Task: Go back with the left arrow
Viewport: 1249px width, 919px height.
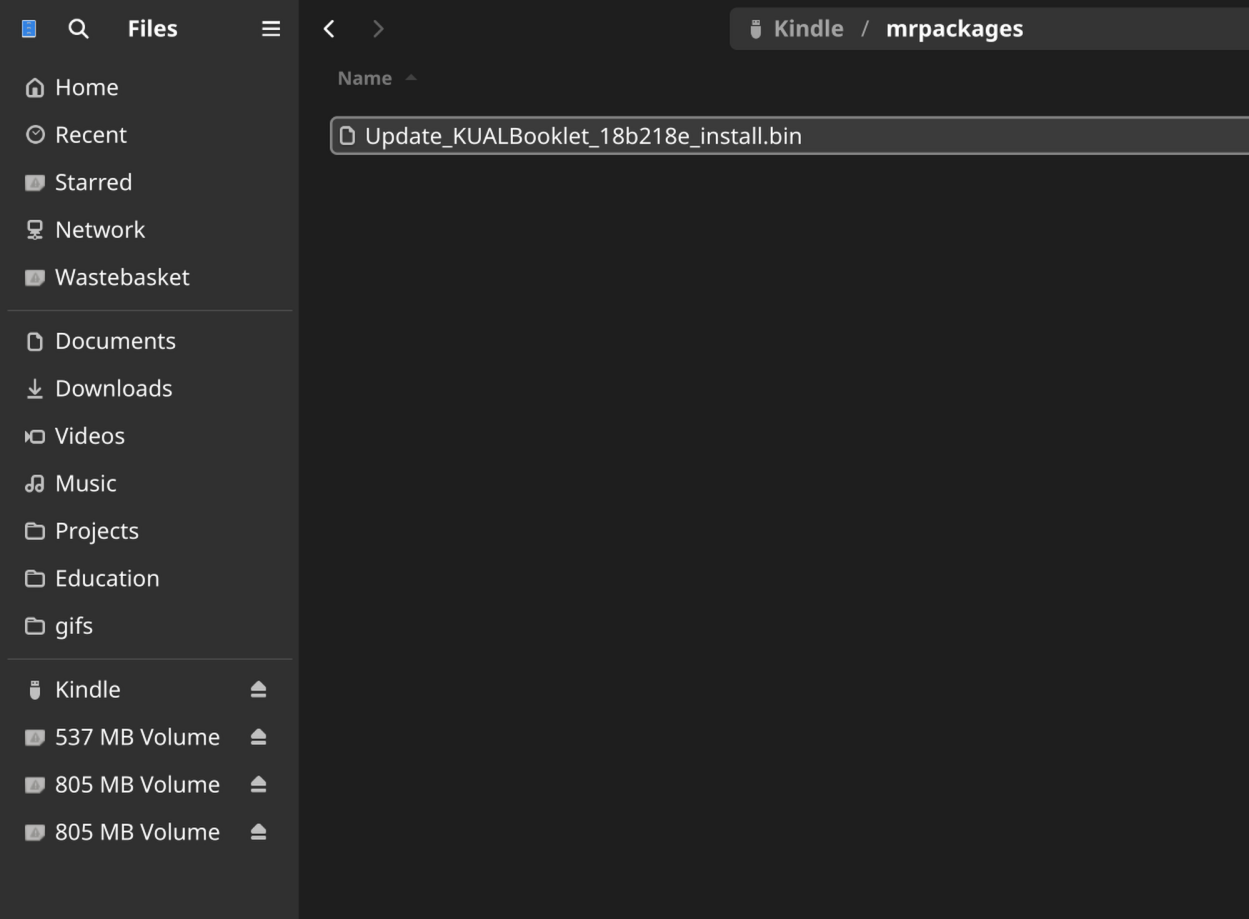Action: (329, 29)
